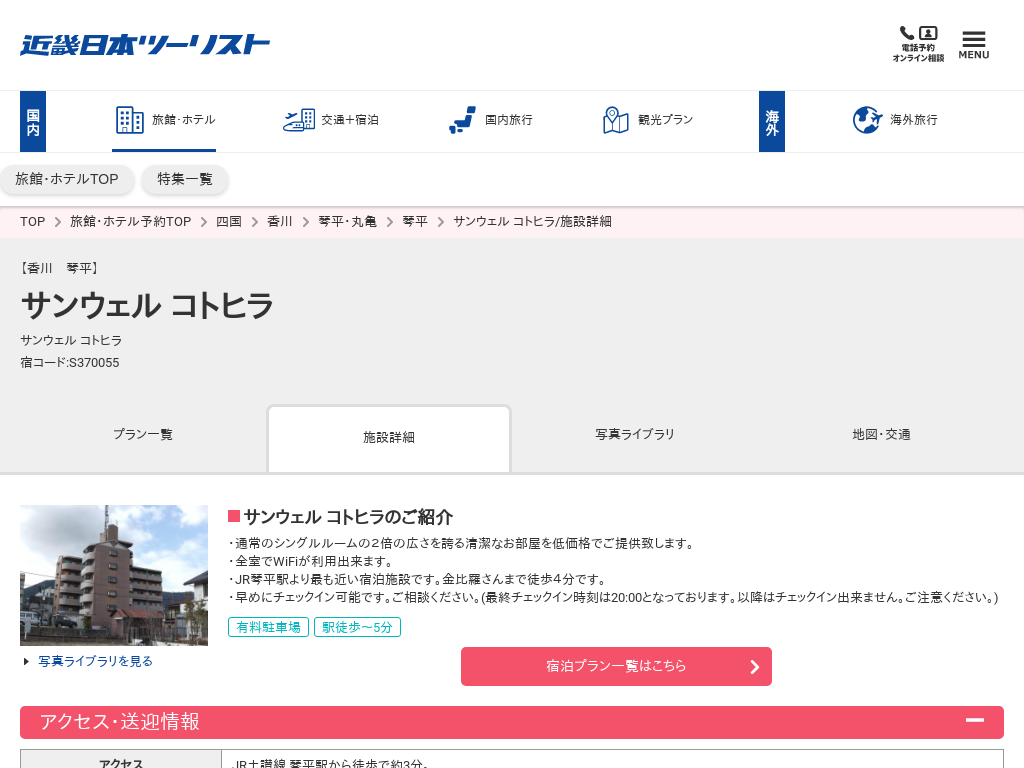
Task: Select 海外旅行 navigation item
Action: pyautogui.click(x=895, y=121)
